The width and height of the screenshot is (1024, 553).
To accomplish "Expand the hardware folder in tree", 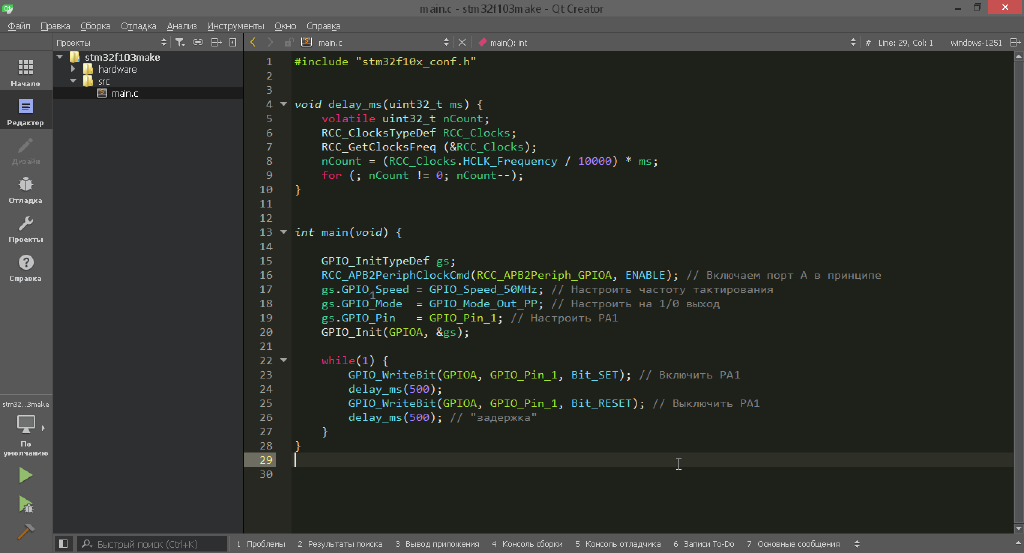I will [73, 70].
